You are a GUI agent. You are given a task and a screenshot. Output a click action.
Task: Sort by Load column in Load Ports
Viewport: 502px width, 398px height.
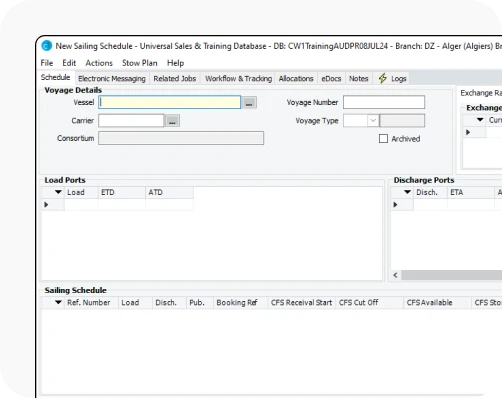[81, 192]
